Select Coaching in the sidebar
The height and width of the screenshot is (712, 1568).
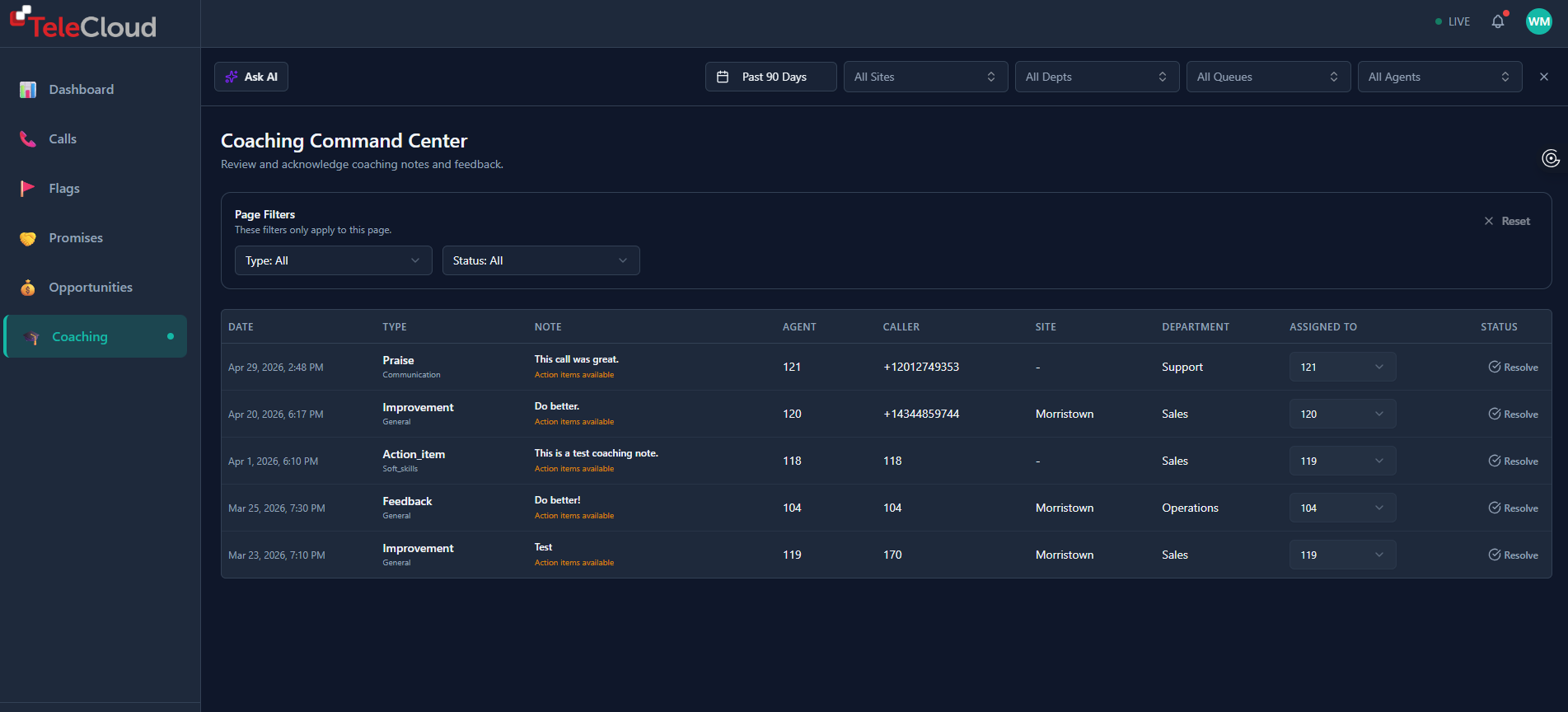coord(96,336)
